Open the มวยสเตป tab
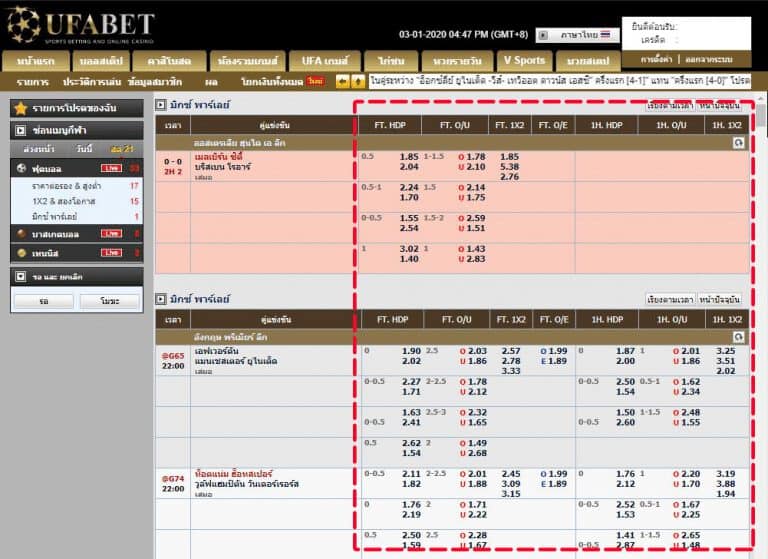This screenshot has height=559, width=768. click(588, 61)
